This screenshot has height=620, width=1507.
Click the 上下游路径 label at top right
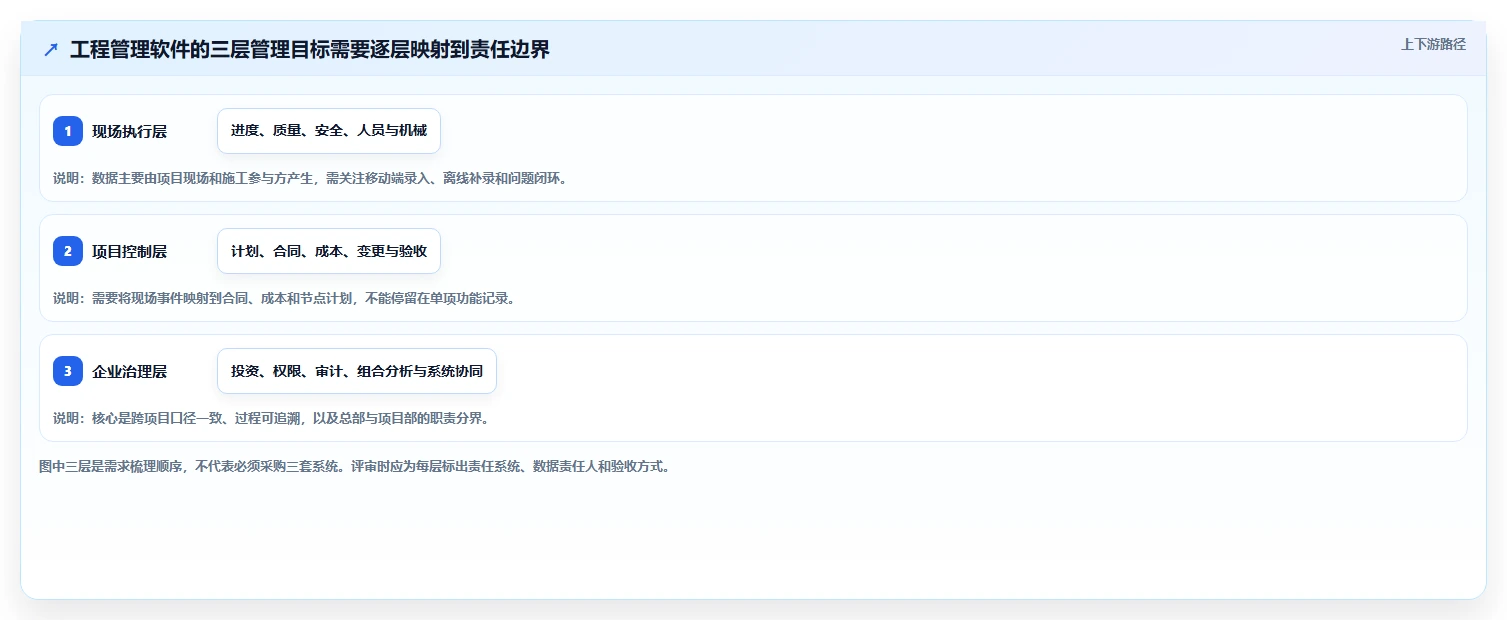click(1433, 44)
